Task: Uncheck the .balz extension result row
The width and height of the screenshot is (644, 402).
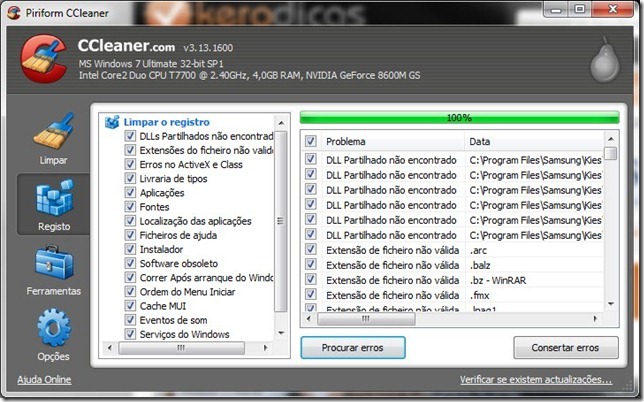Action: (x=311, y=264)
